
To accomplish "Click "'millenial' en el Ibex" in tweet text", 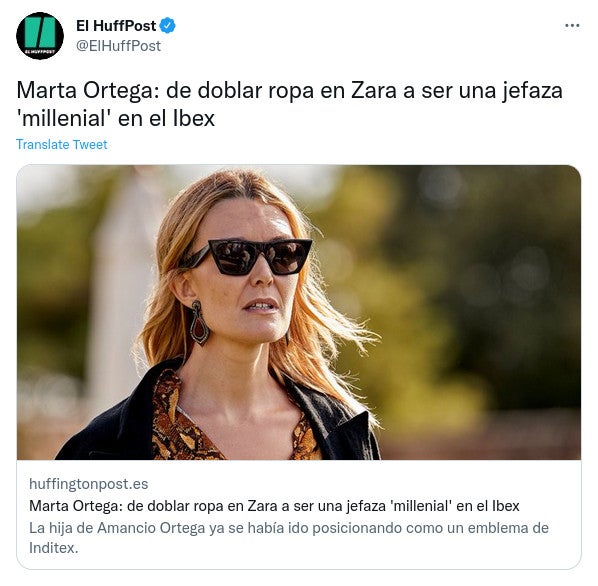I will tap(116, 118).
